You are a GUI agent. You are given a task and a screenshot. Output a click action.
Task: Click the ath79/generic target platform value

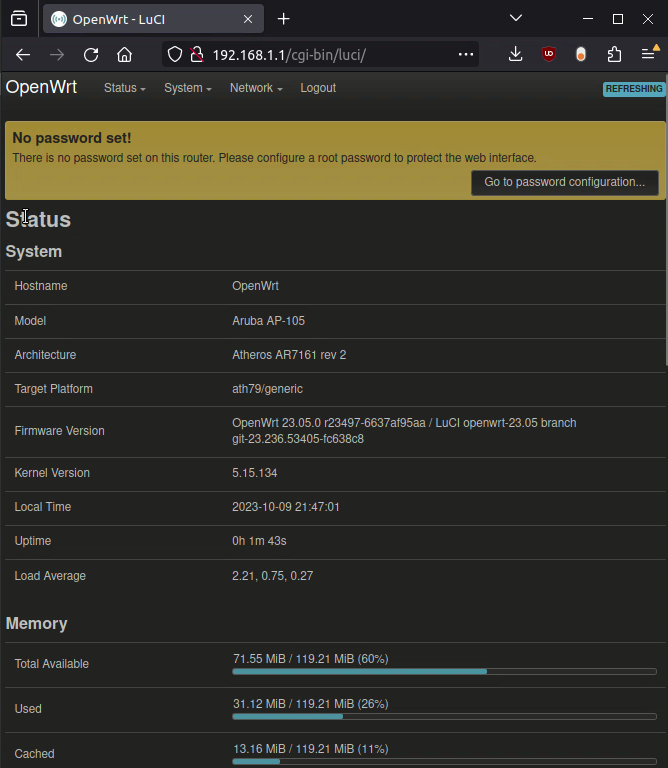(x=267, y=389)
